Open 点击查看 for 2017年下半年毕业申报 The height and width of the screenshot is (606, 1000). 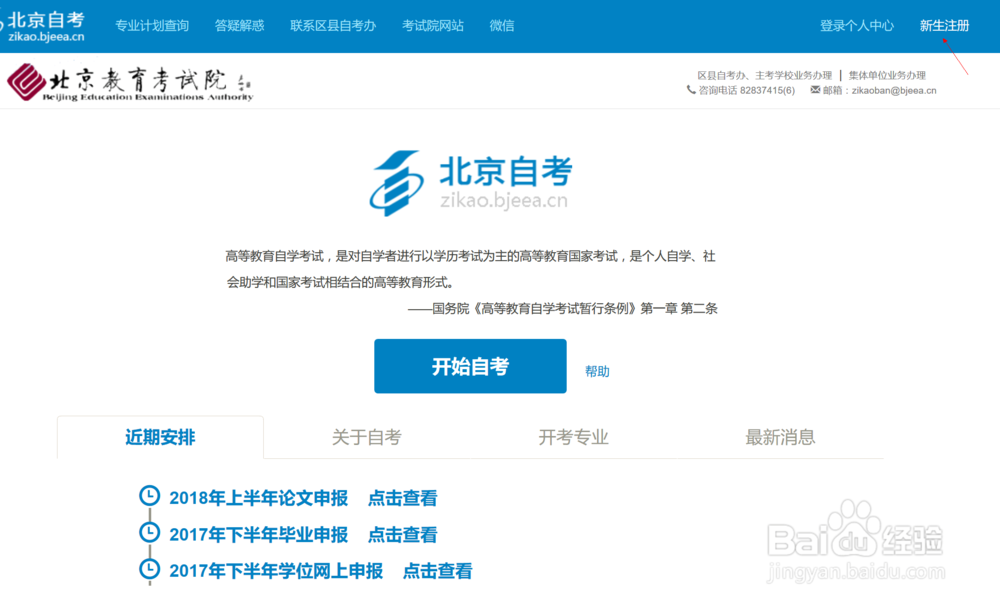coord(402,535)
